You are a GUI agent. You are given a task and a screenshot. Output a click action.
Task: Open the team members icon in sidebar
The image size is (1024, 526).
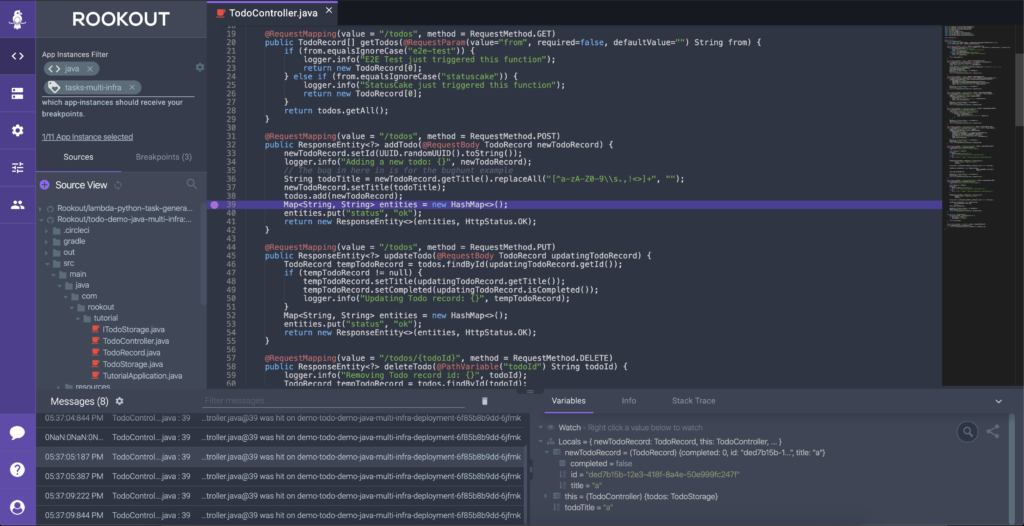18,205
